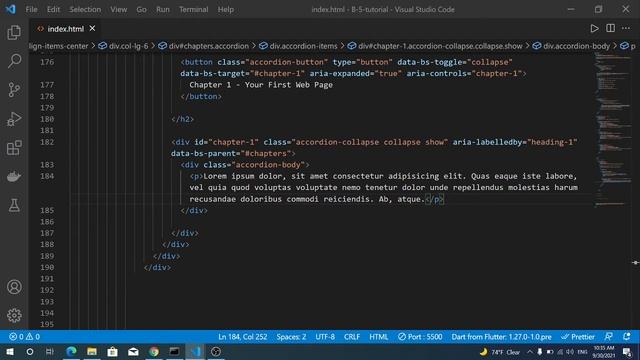Click line number 176 in the gutter

[x=47, y=62]
